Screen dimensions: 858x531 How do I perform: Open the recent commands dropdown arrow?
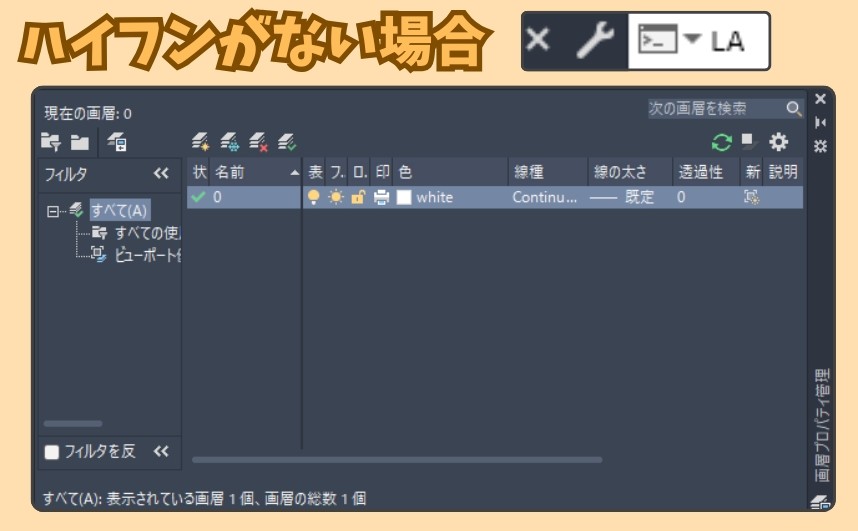(692, 39)
